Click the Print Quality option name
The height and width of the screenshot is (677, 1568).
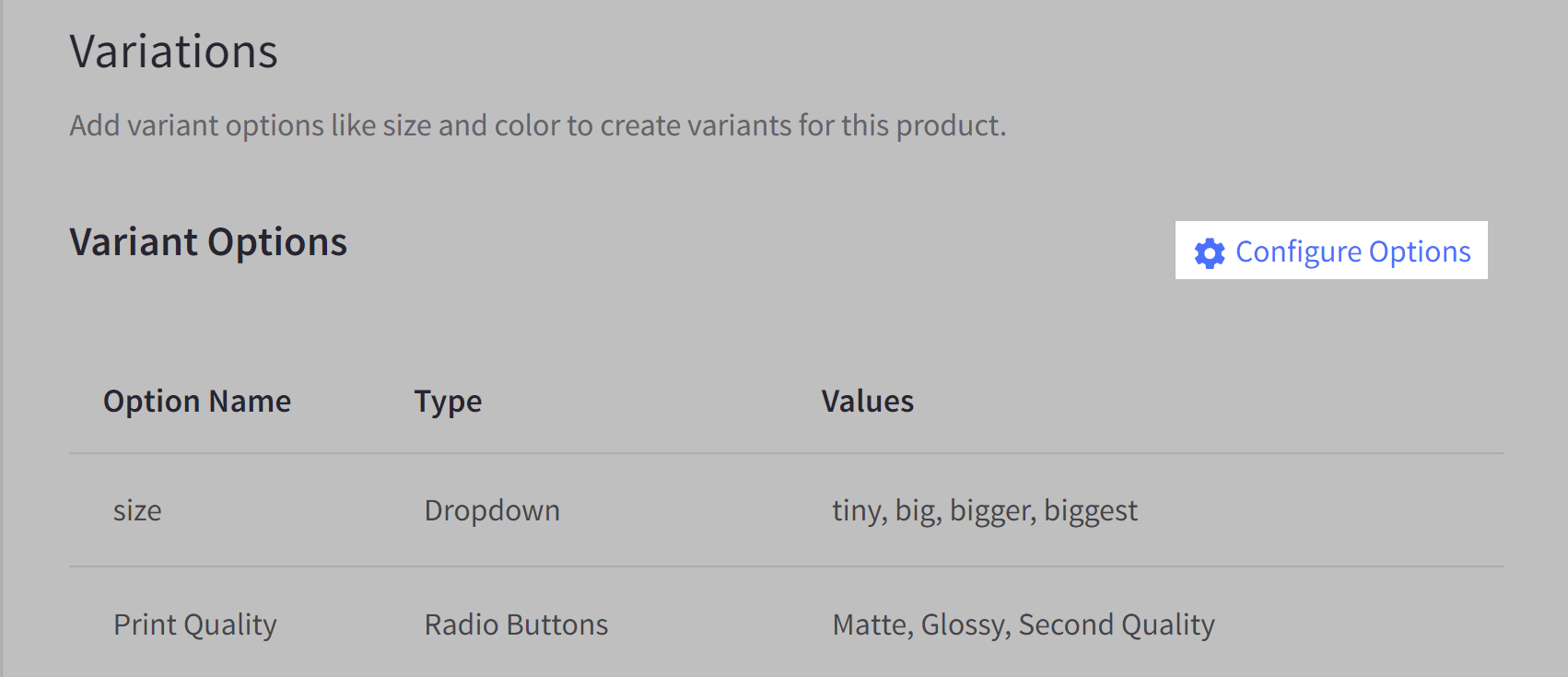click(194, 624)
